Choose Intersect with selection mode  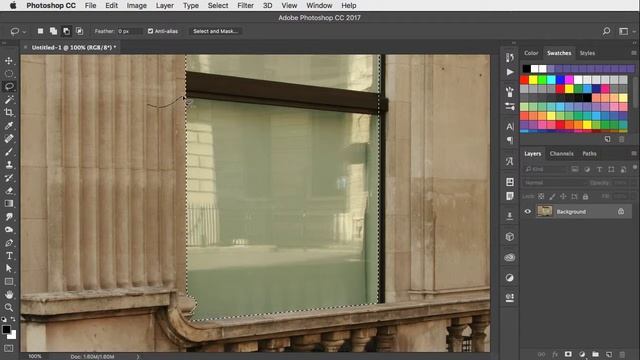80,31
